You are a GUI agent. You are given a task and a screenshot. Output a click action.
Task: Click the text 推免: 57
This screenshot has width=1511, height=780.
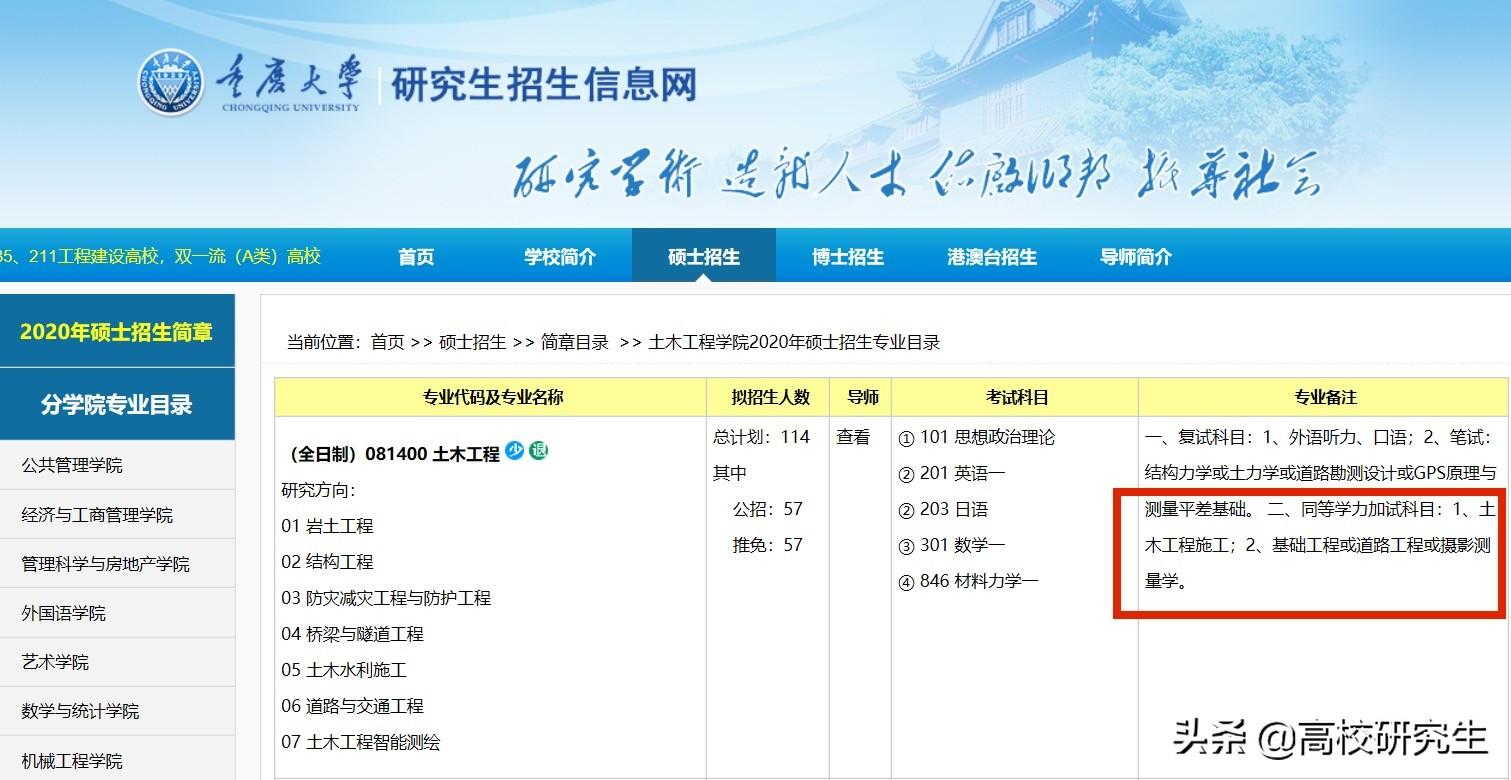768,545
